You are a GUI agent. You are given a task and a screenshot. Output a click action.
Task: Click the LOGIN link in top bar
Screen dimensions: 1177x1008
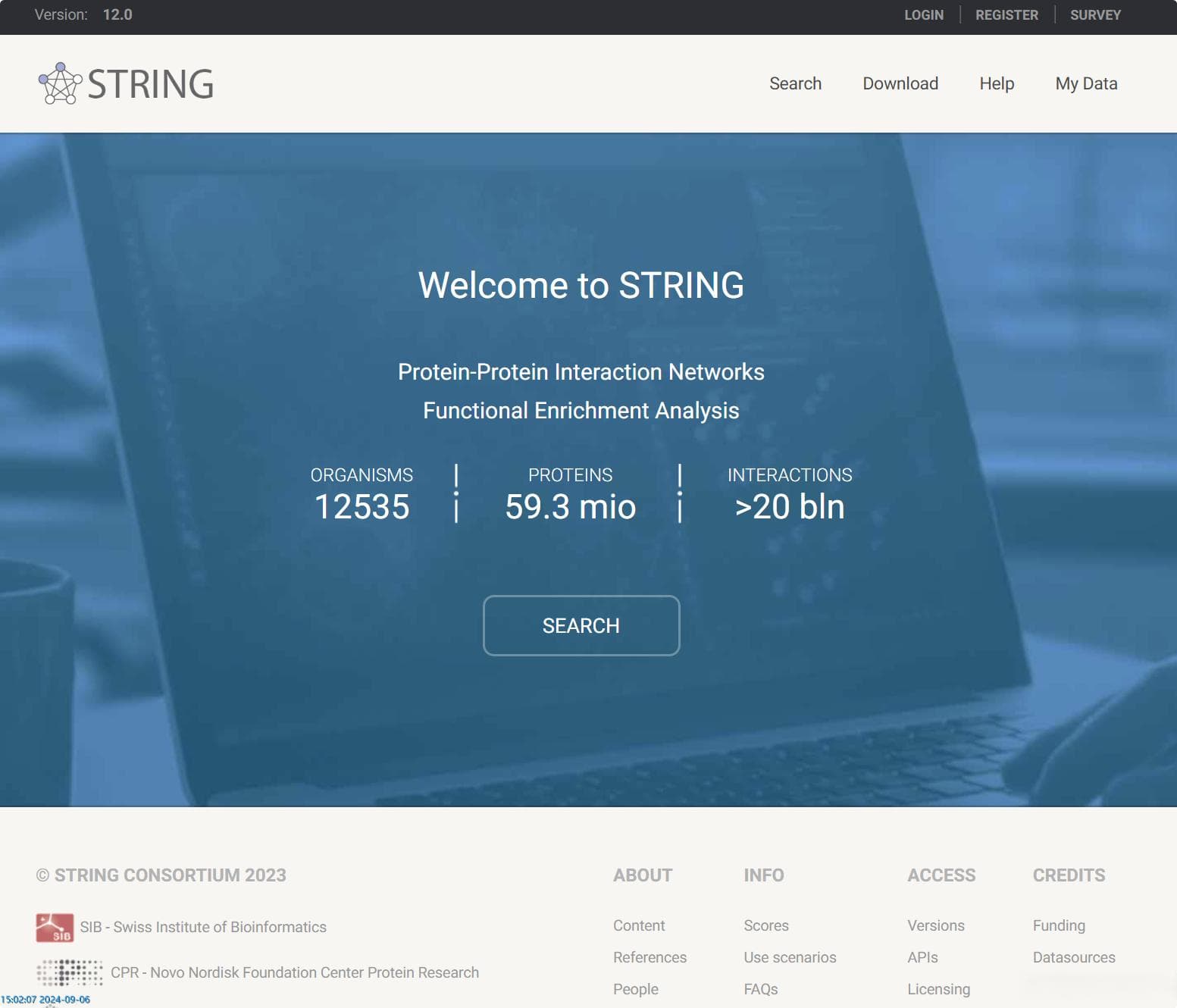pos(924,15)
